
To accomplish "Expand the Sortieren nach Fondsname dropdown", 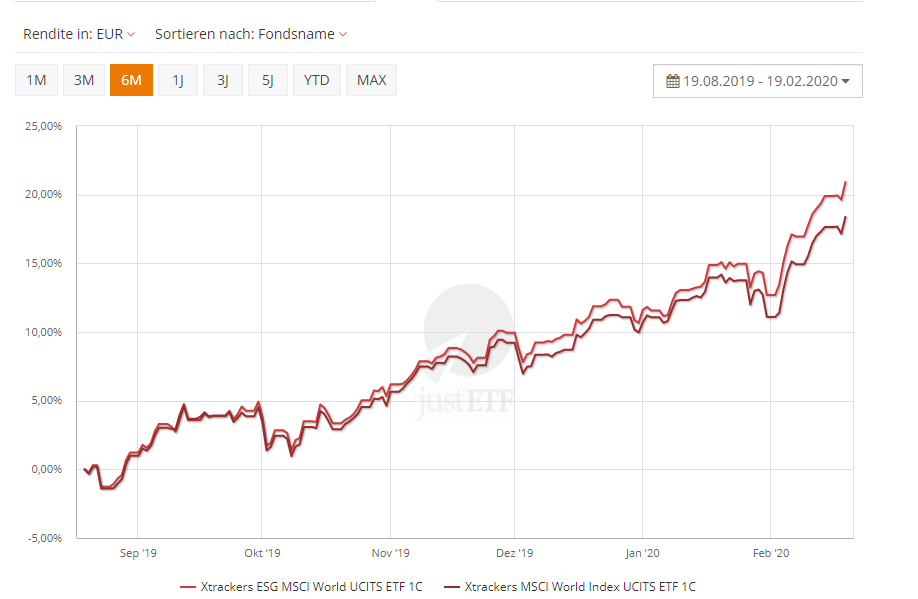I will click(x=251, y=34).
